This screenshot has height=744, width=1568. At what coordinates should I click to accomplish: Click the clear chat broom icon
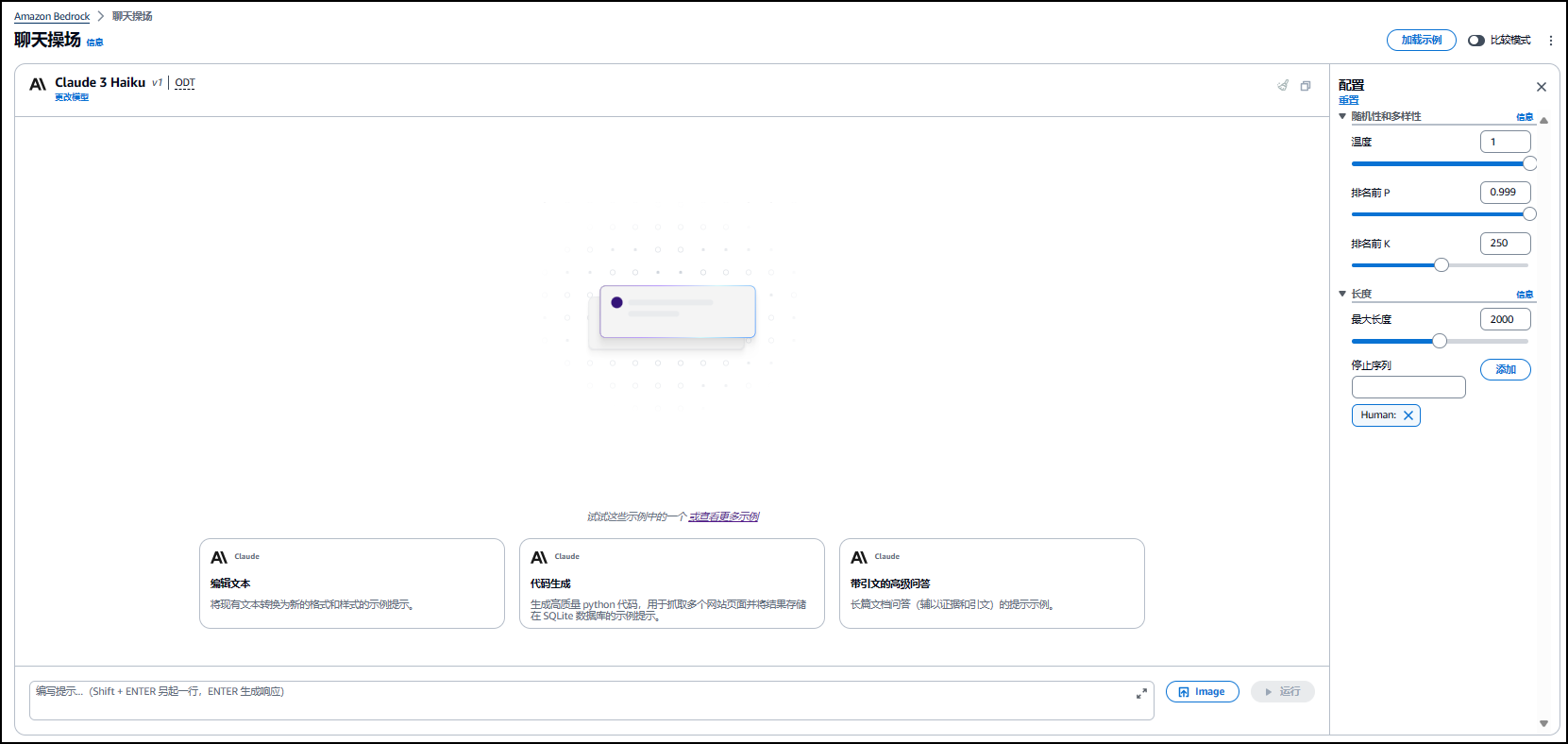pyautogui.click(x=1283, y=85)
